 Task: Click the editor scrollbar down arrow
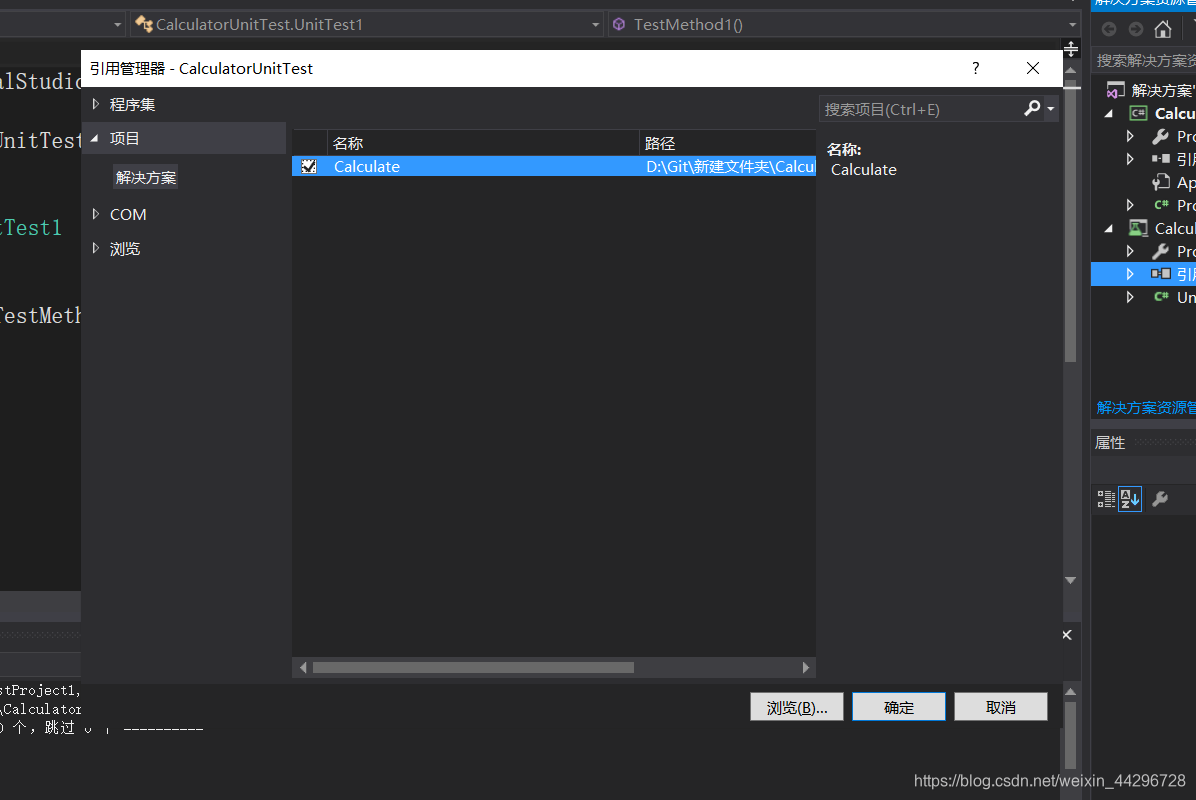(x=1071, y=580)
